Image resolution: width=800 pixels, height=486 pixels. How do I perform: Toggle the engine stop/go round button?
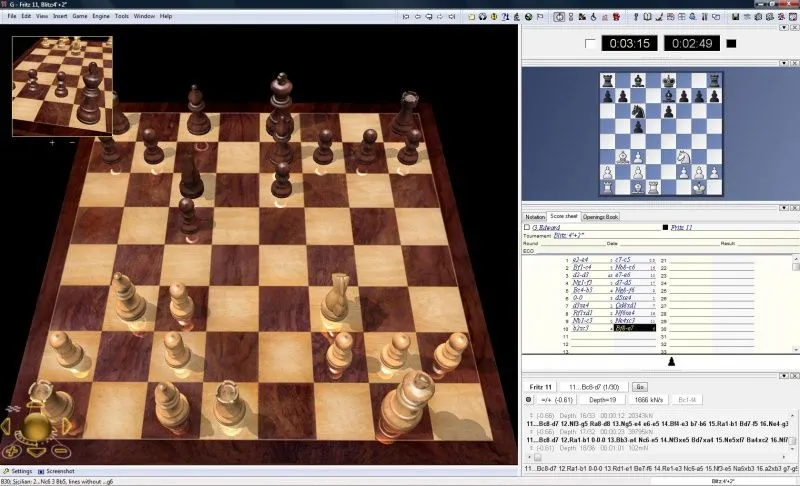coord(529,399)
